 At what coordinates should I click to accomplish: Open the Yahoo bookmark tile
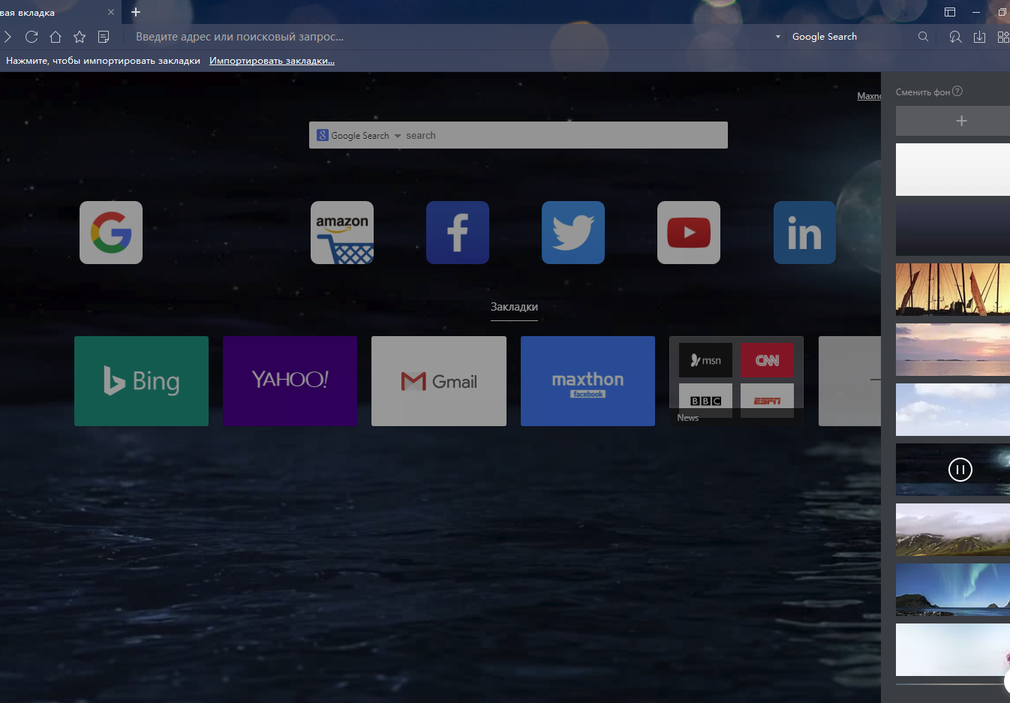[x=290, y=381]
